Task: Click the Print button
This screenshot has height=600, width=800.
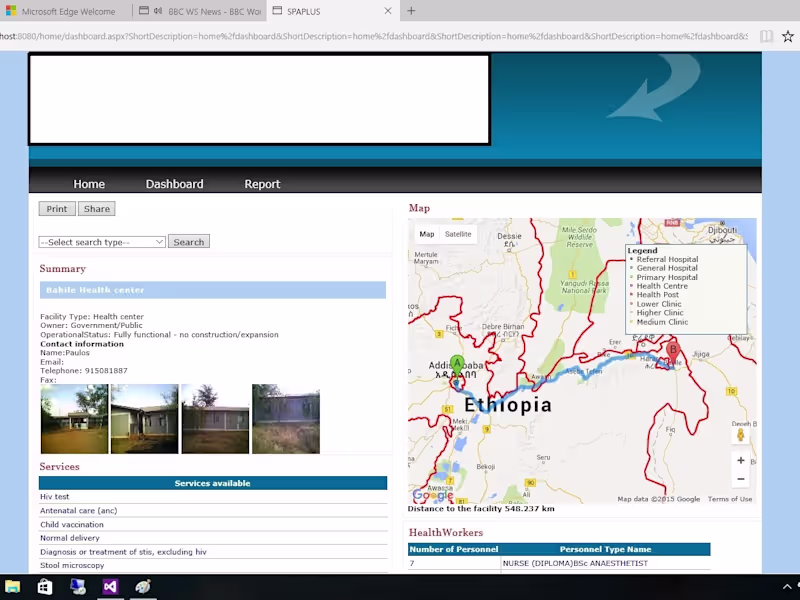Action: point(57,209)
